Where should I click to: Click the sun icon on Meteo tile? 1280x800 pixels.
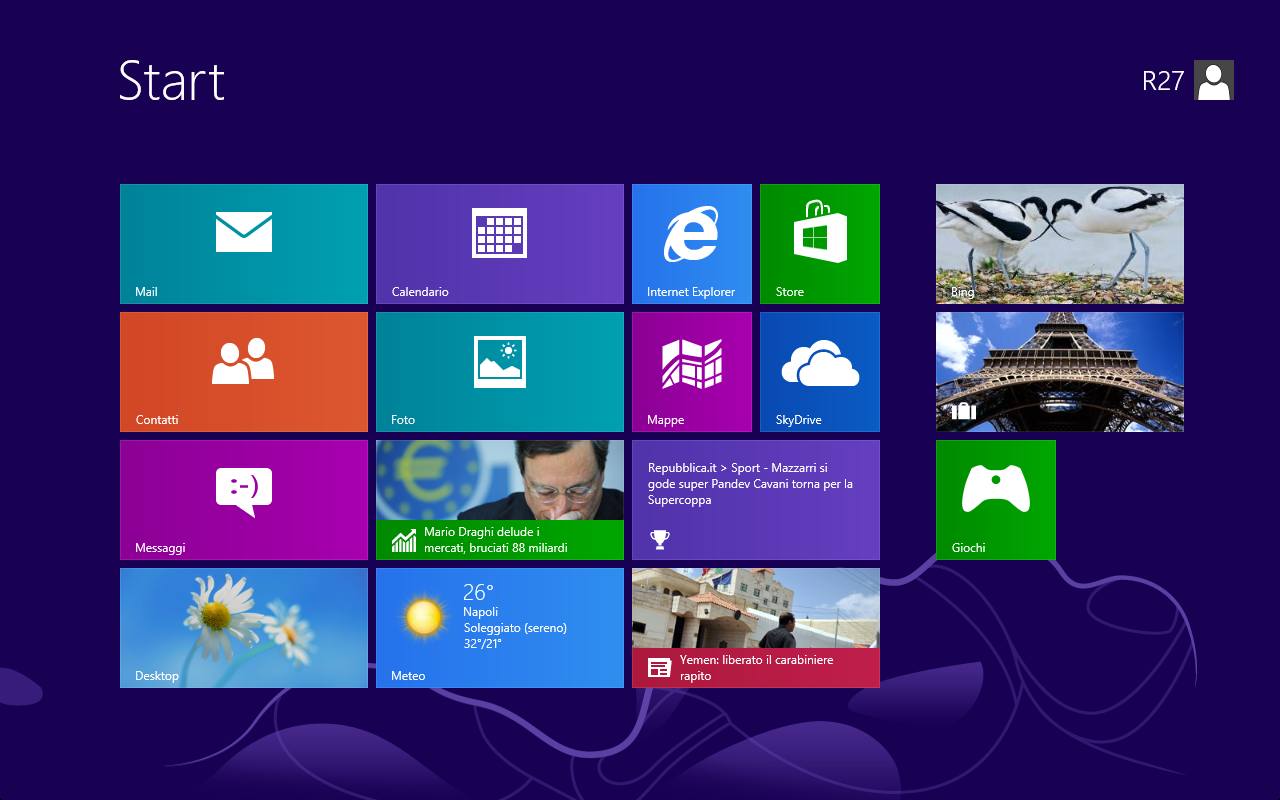point(425,618)
